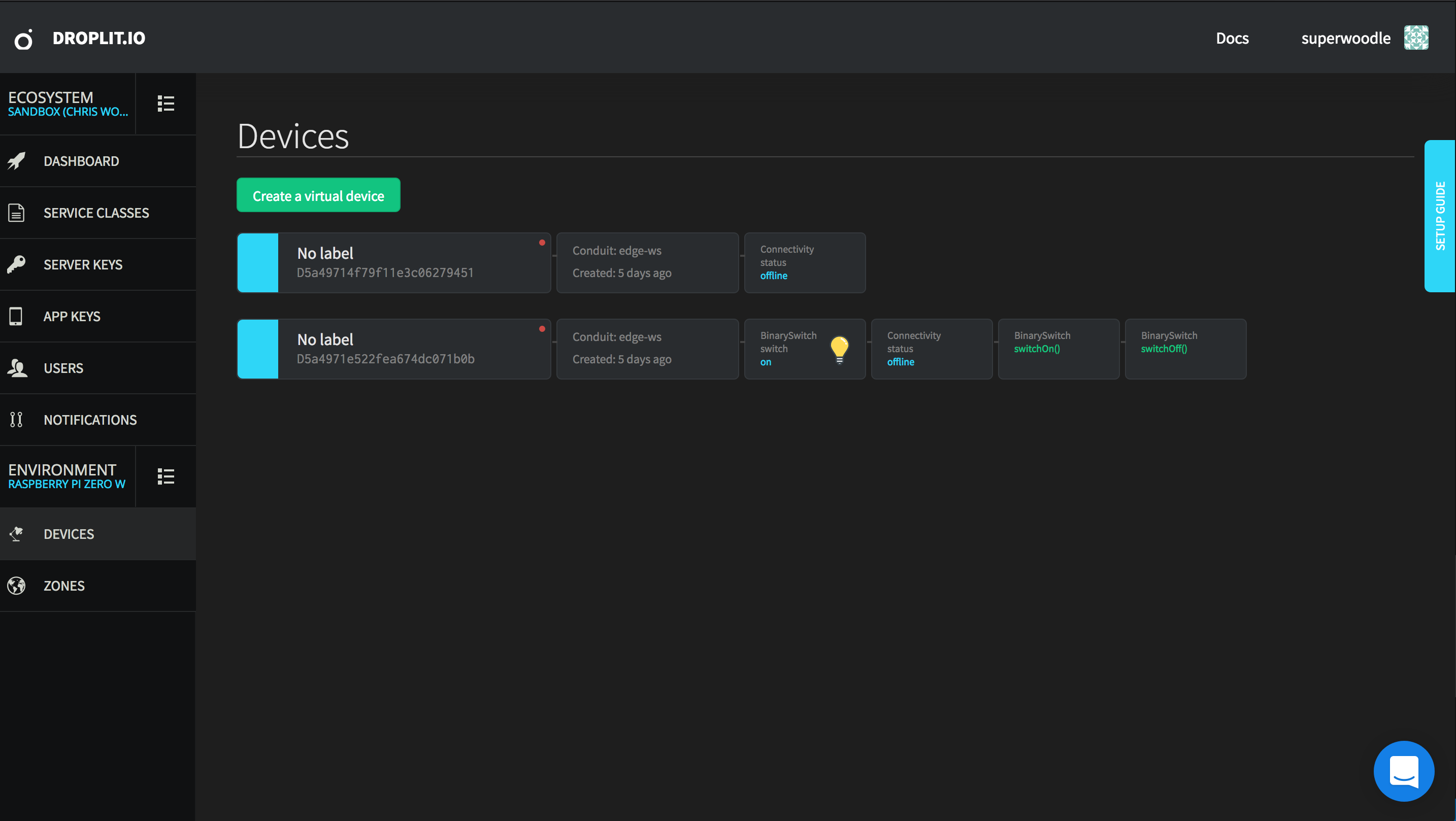
Task: Open the Environment list menu icon
Action: pyautogui.click(x=166, y=476)
